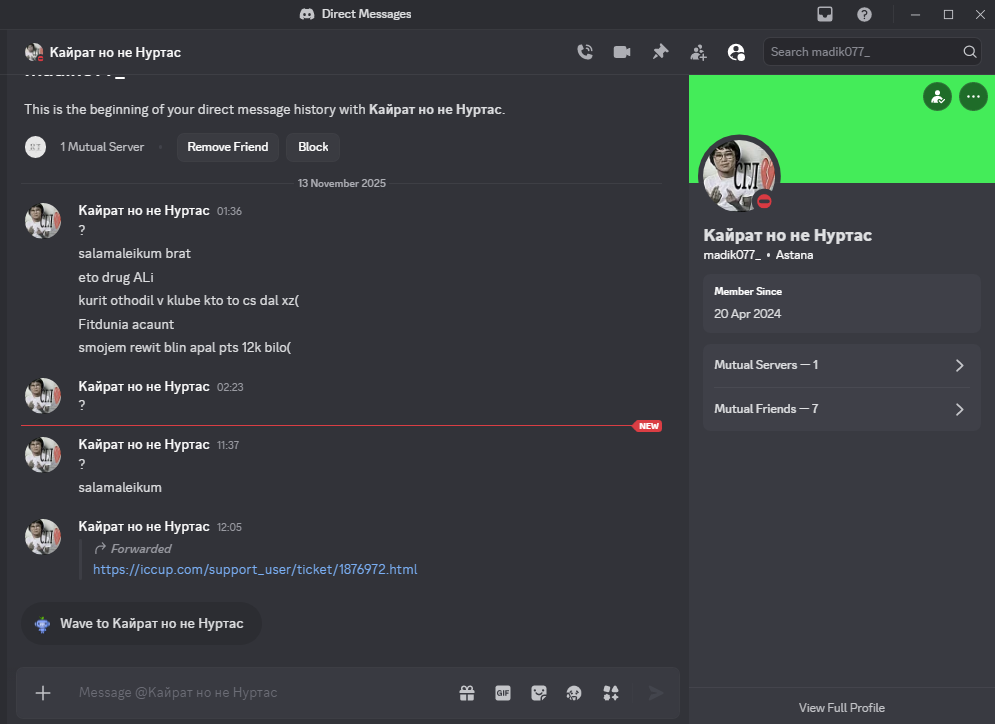Image resolution: width=995 pixels, height=724 pixels.
Task: Click the profile panel display name
Action: coord(787,235)
